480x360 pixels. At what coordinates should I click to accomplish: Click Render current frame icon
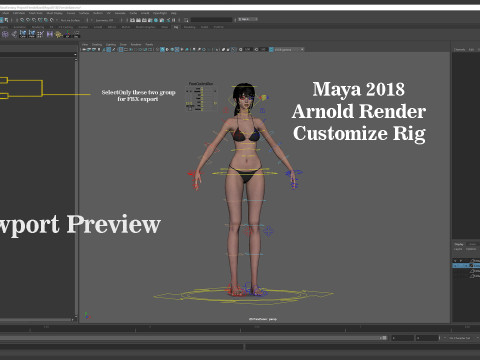pyautogui.click(x=138, y=20)
